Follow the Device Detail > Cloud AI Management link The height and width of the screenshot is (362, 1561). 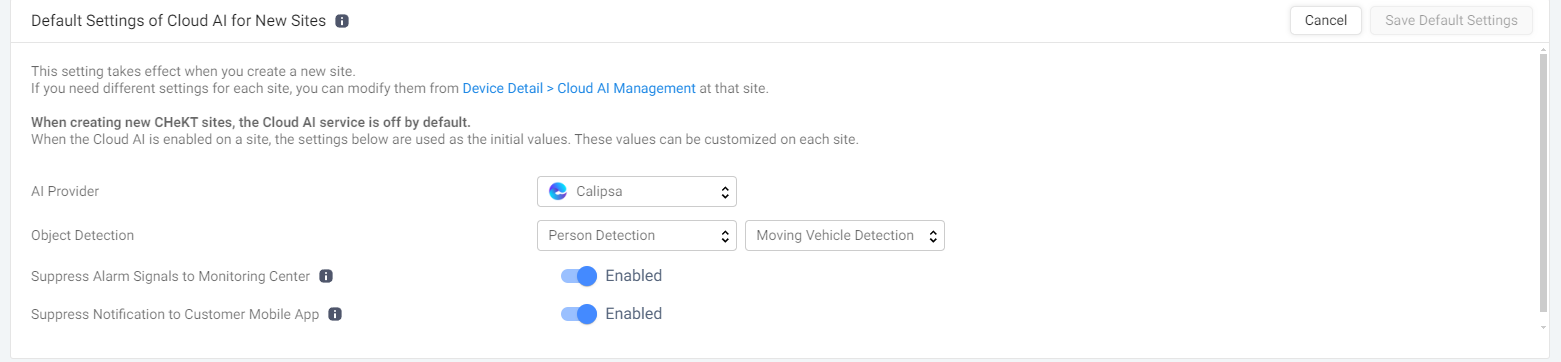point(579,88)
